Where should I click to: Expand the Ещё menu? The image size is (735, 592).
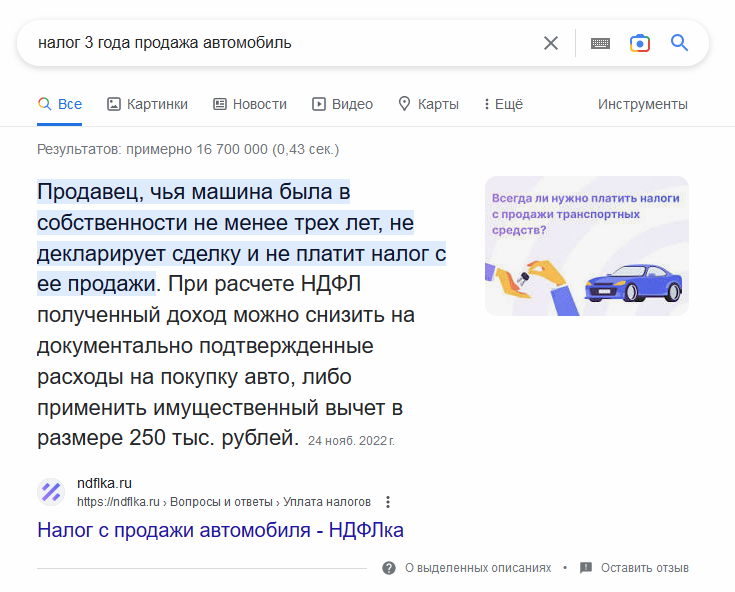pyautogui.click(x=504, y=104)
